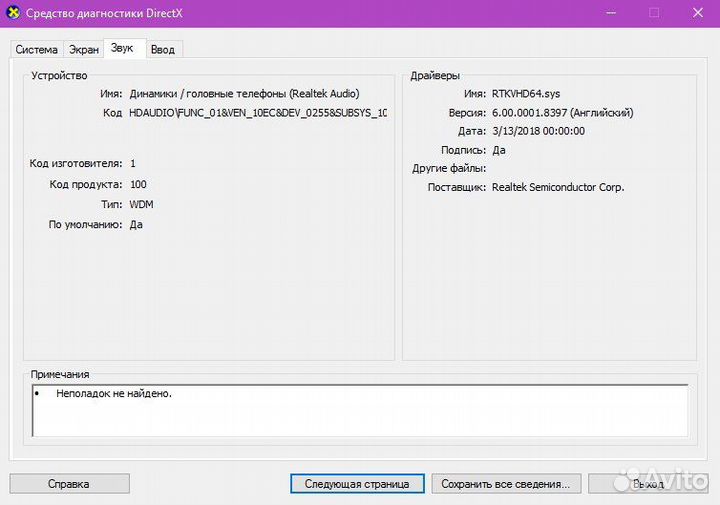Screen dimensions: 720x505
Task: Click the Realtek Audio device name text
Action: tap(244, 94)
